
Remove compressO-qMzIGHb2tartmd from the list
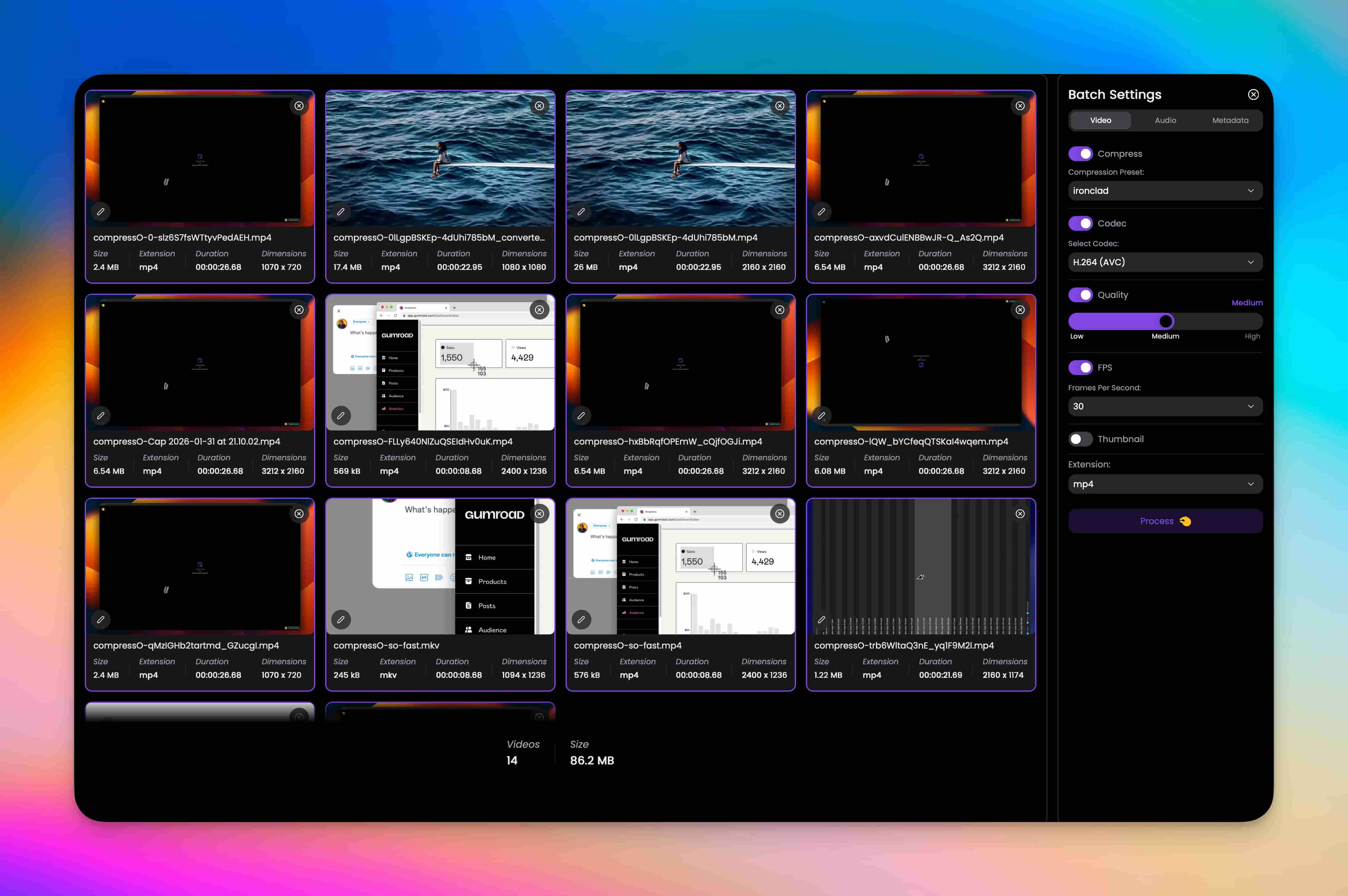(x=299, y=514)
